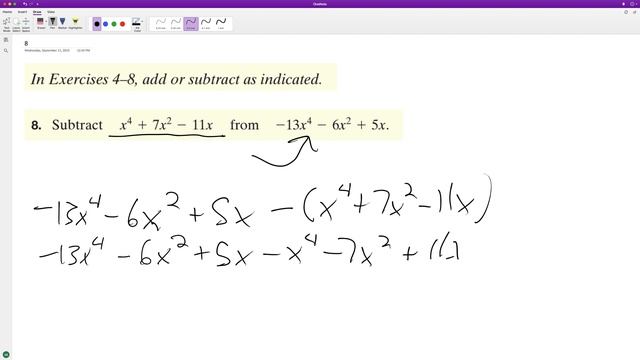Choose the Insert Space tool

click(x=26, y=24)
